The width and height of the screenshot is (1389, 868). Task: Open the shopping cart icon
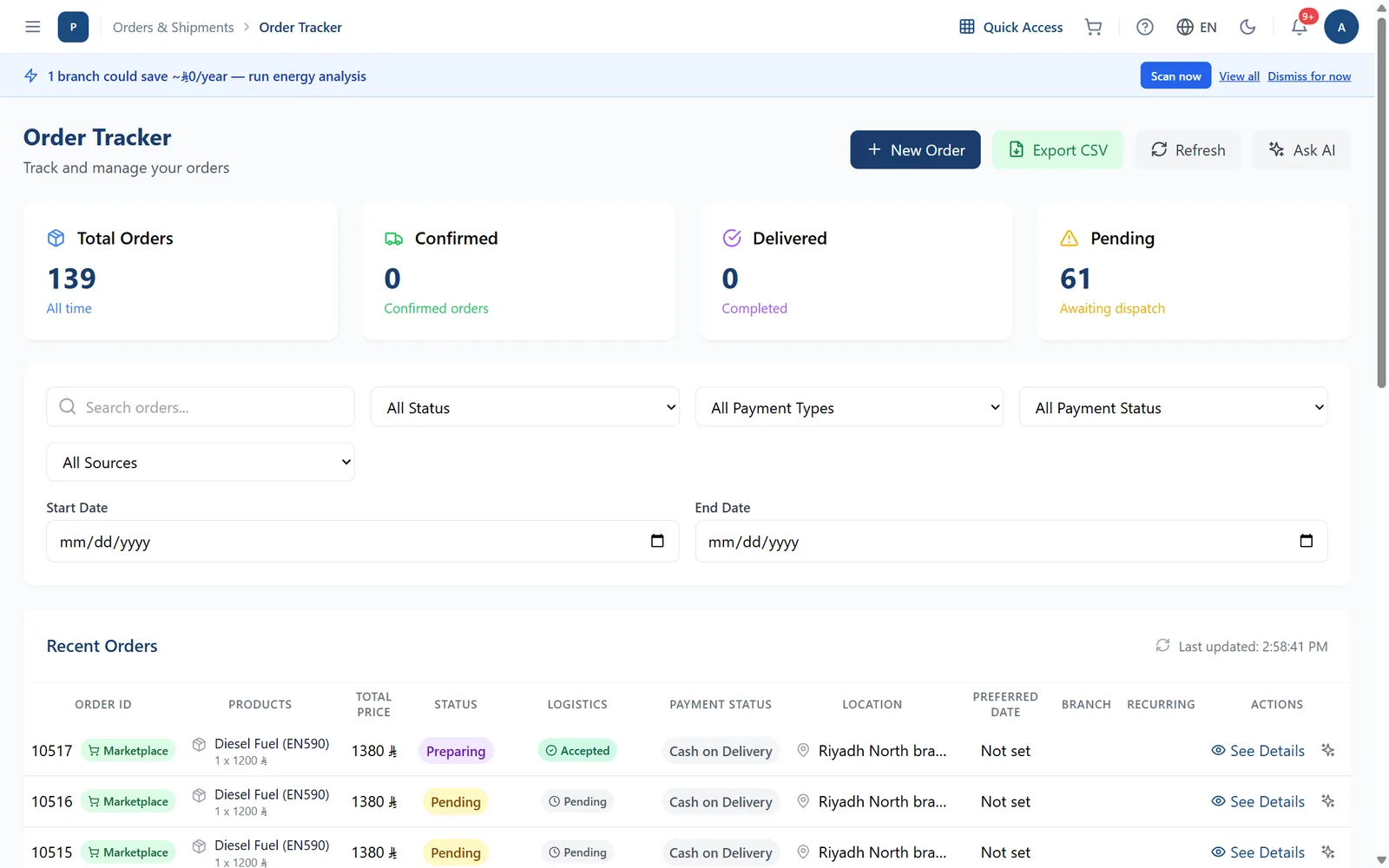coord(1094,27)
